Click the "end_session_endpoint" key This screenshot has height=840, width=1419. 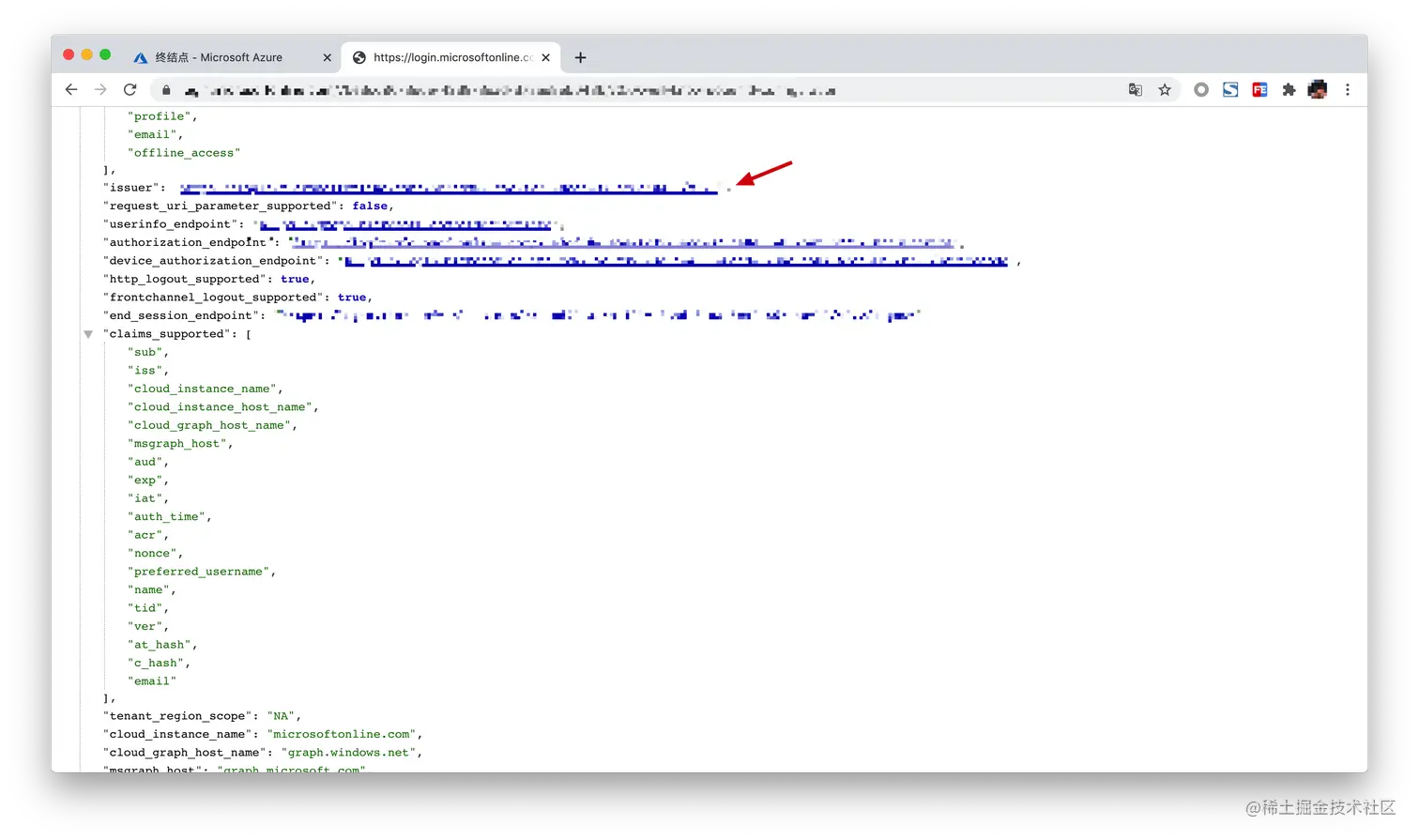click(x=181, y=316)
